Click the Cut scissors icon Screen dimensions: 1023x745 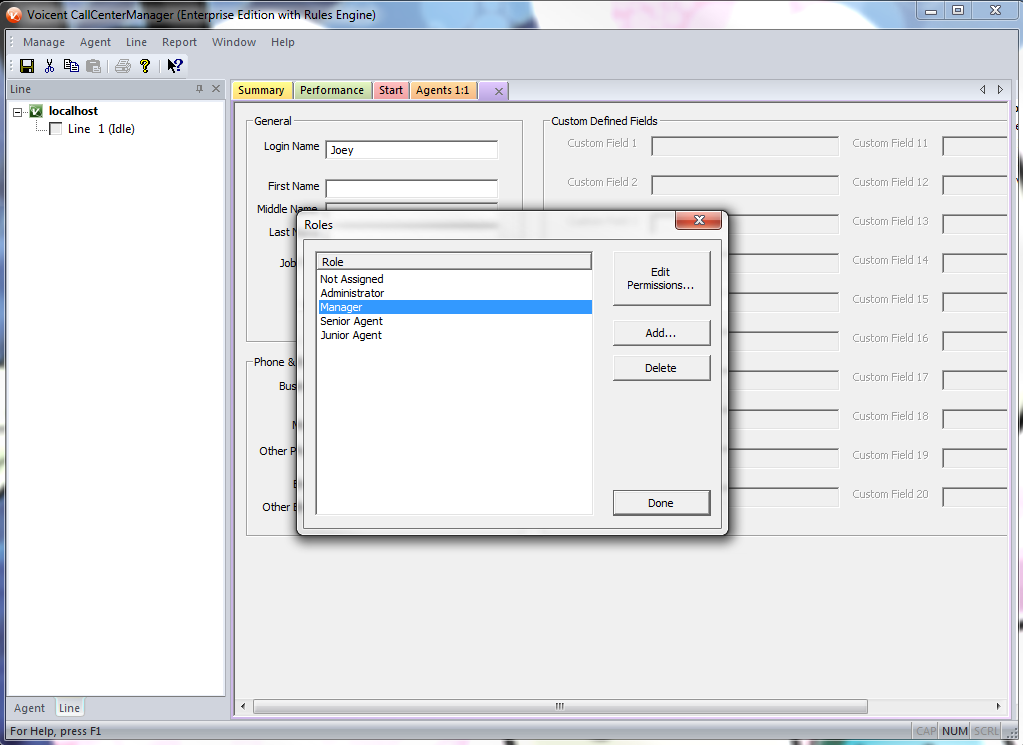[x=49, y=66]
